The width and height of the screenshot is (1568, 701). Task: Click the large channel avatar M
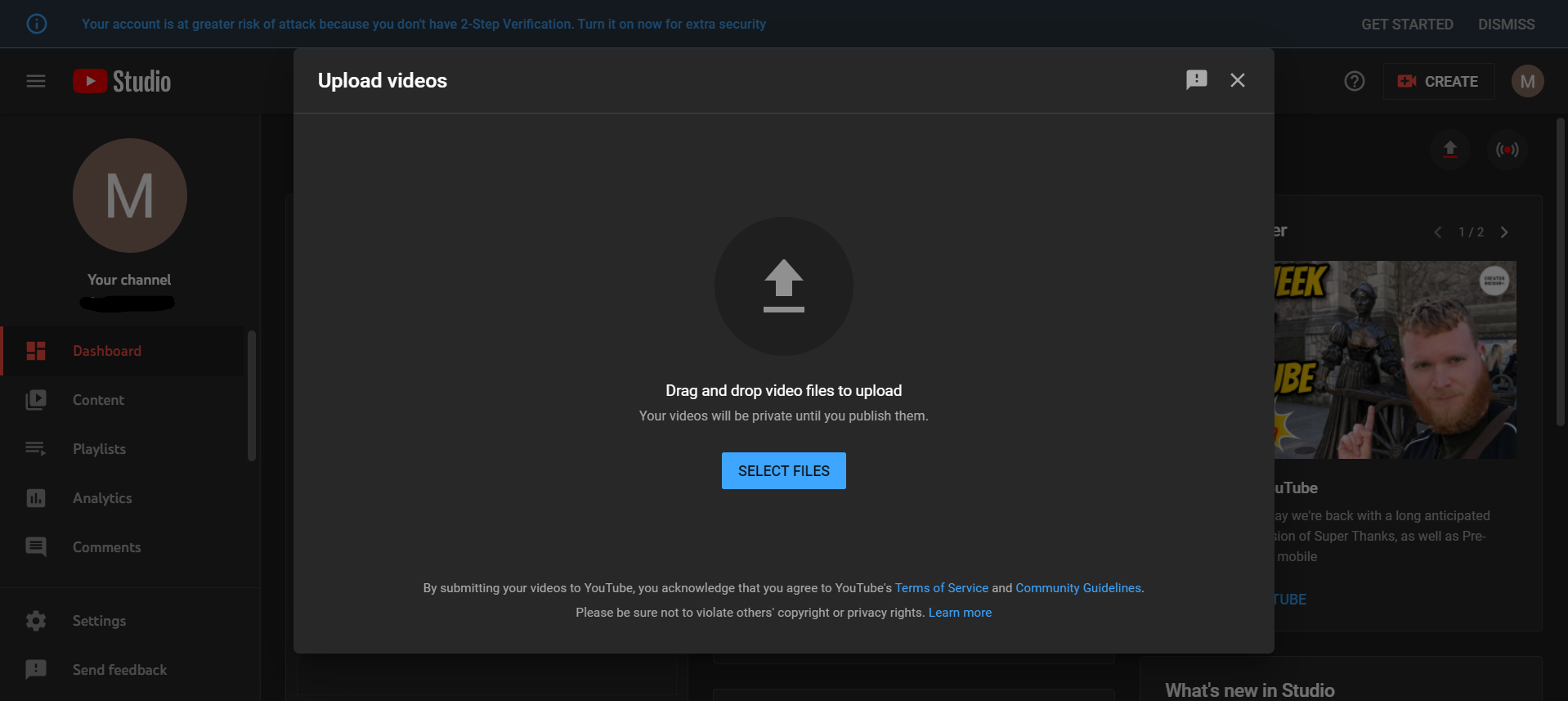pyautogui.click(x=130, y=195)
